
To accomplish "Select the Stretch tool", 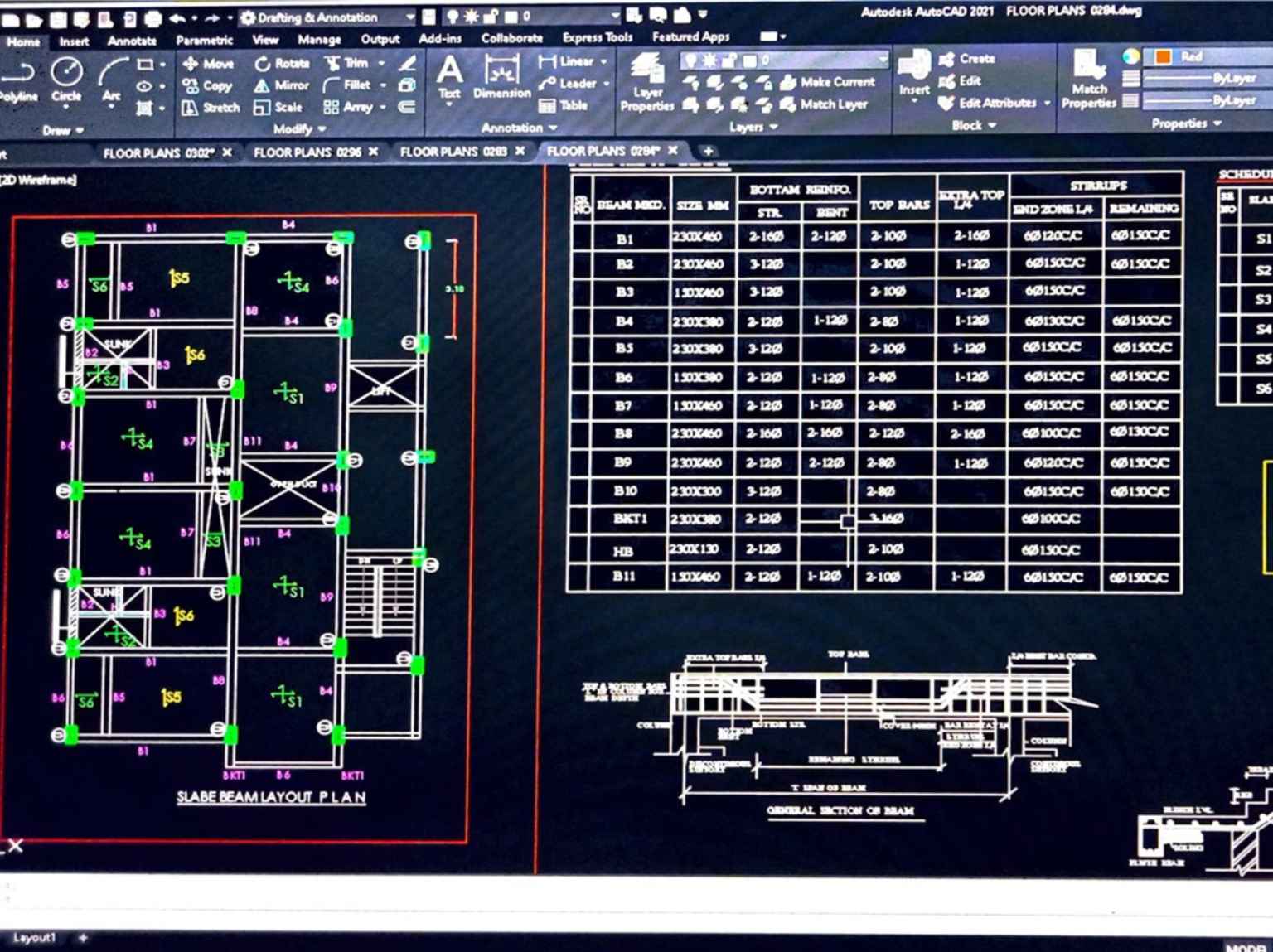I will (211, 108).
